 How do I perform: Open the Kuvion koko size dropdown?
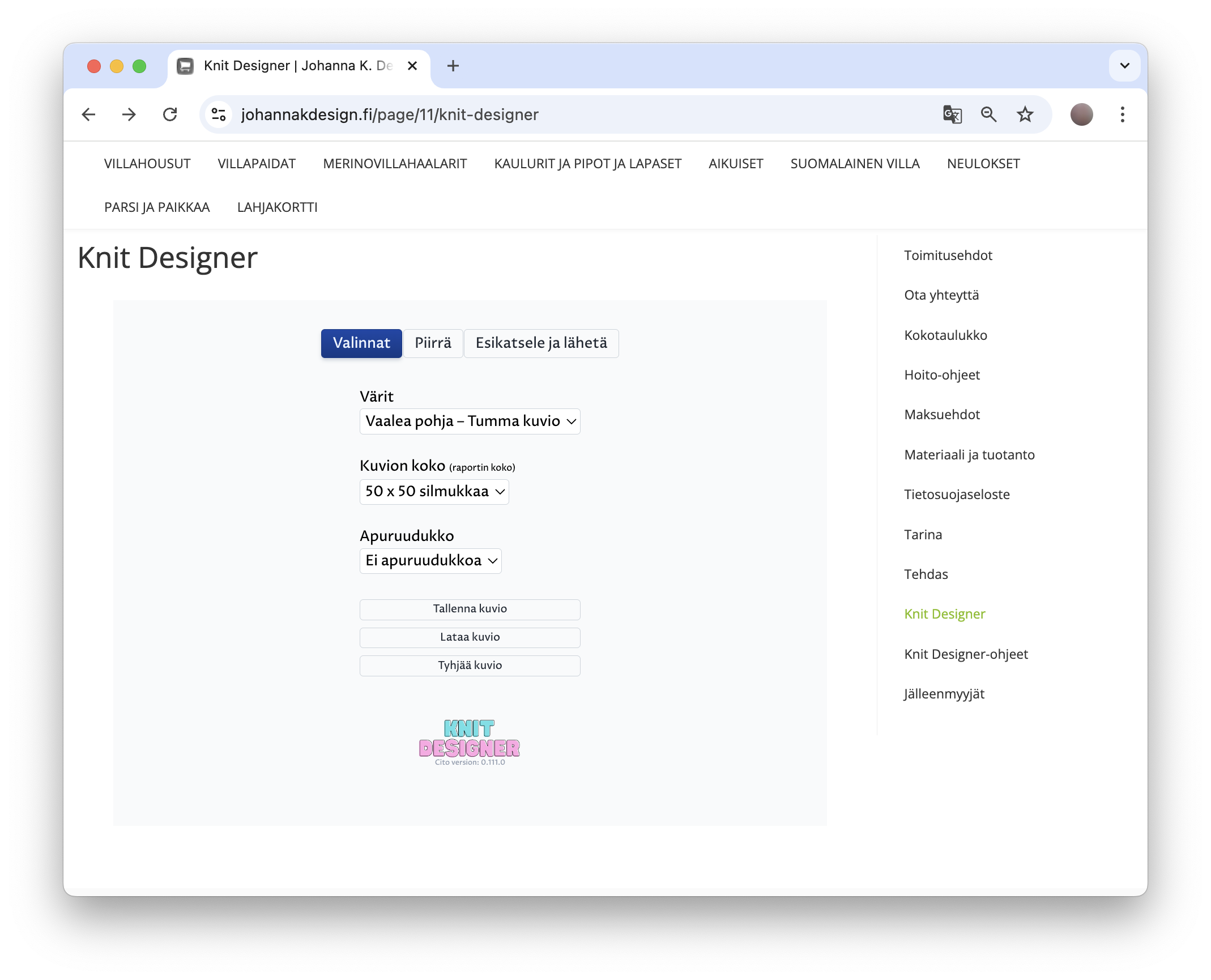(x=434, y=492)
